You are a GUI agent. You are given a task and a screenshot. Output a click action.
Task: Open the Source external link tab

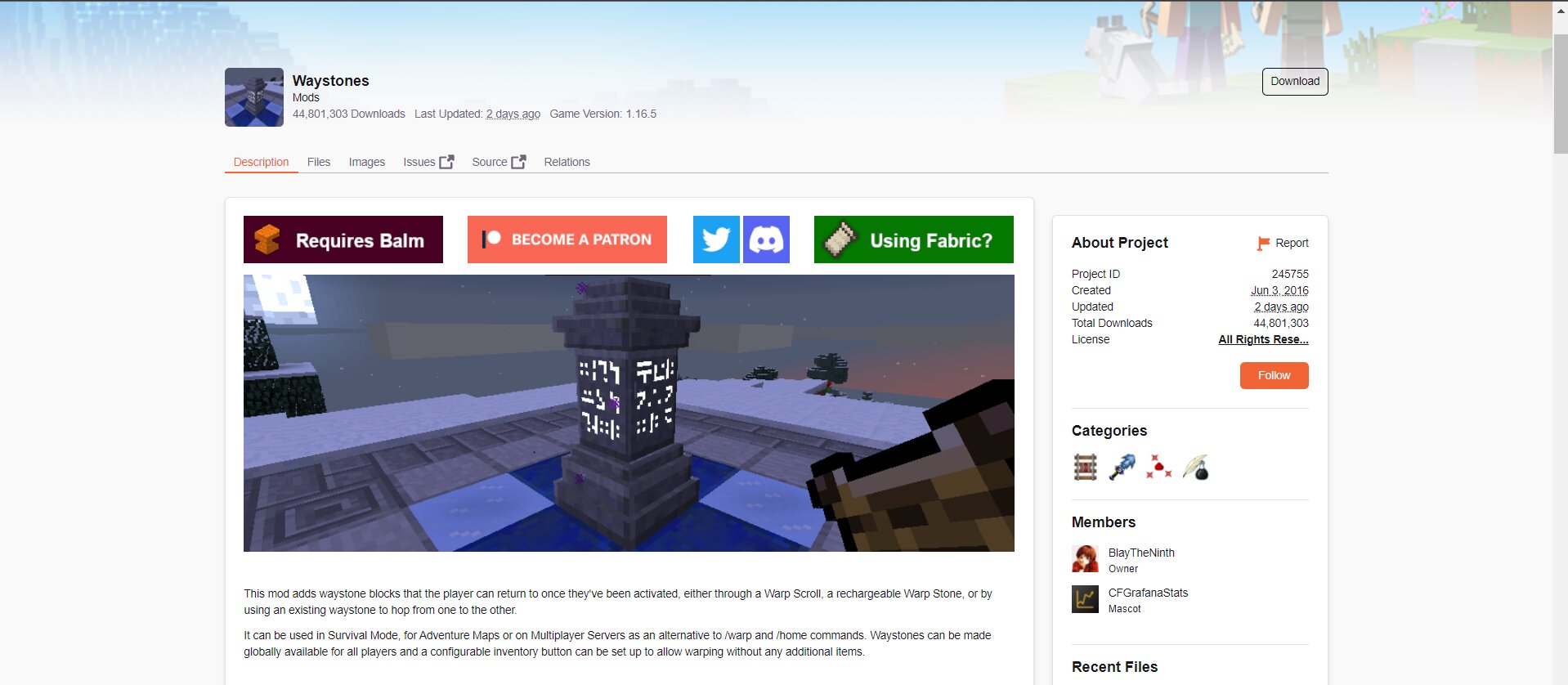pos(499,162)
